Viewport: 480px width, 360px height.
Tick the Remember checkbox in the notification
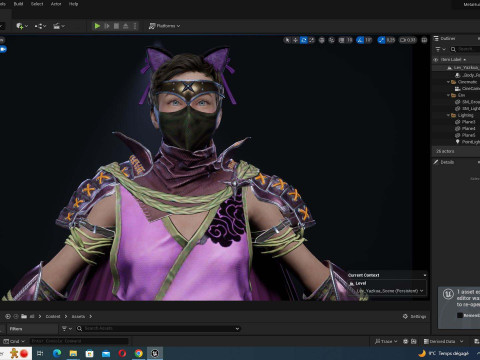coord(460,315)
